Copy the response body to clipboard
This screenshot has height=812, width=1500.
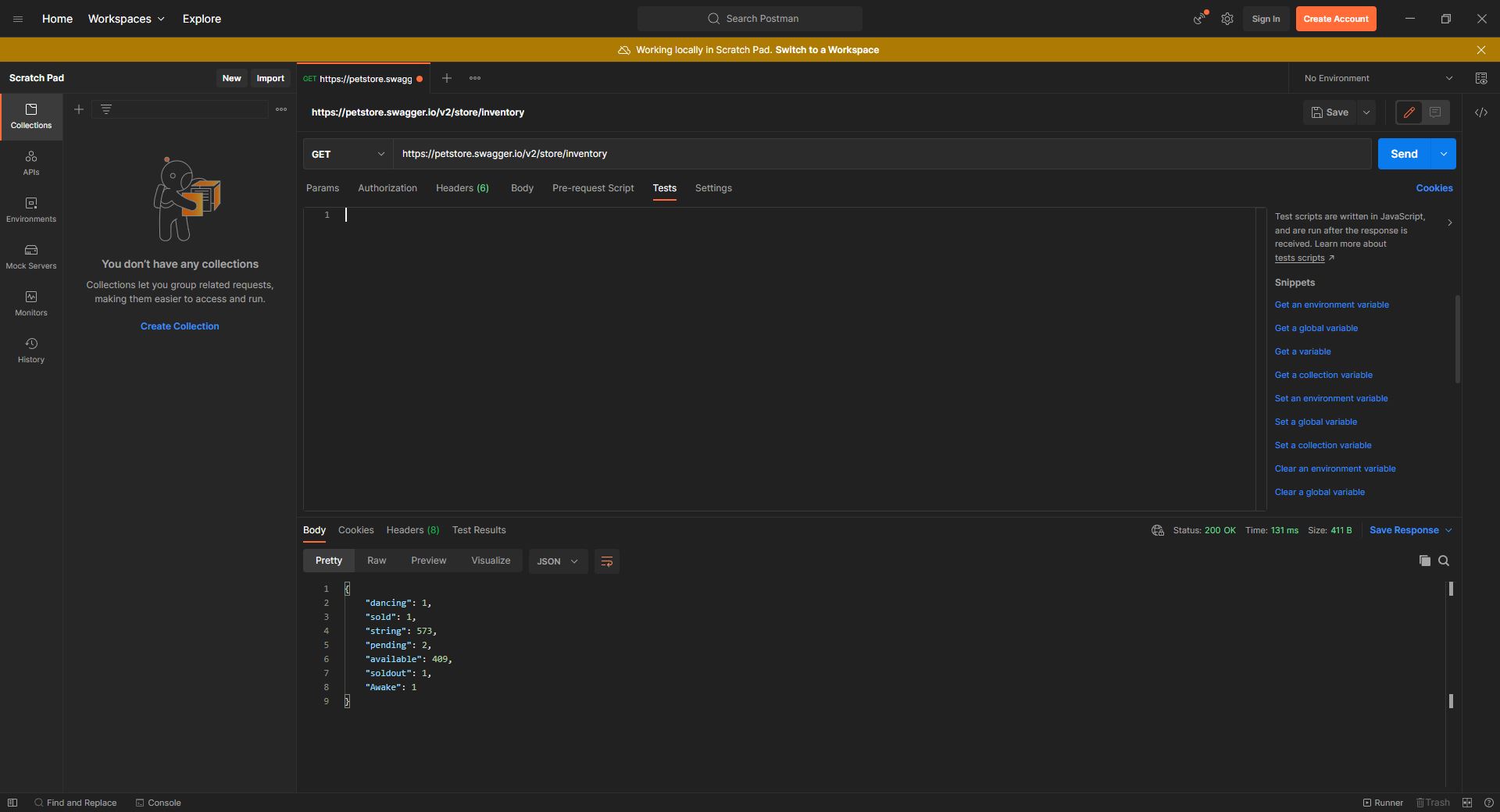pos(1425,561)
